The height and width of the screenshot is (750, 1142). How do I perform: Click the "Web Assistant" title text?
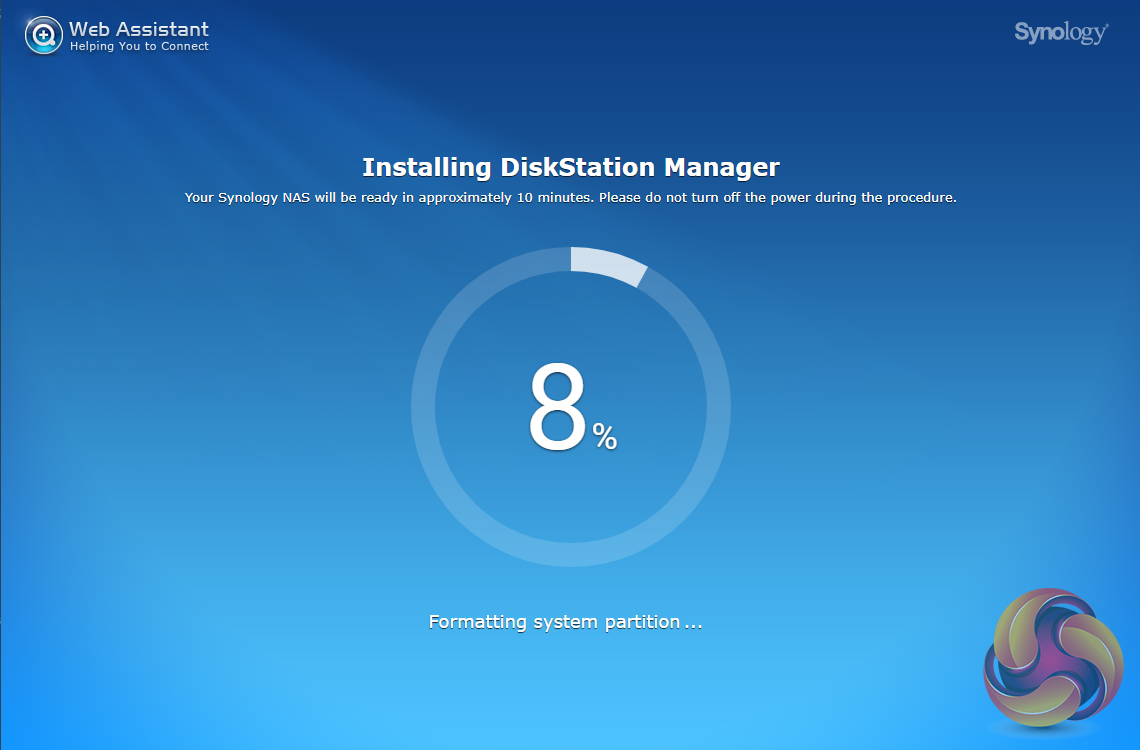pyautogui.click(x=139, y=28)
